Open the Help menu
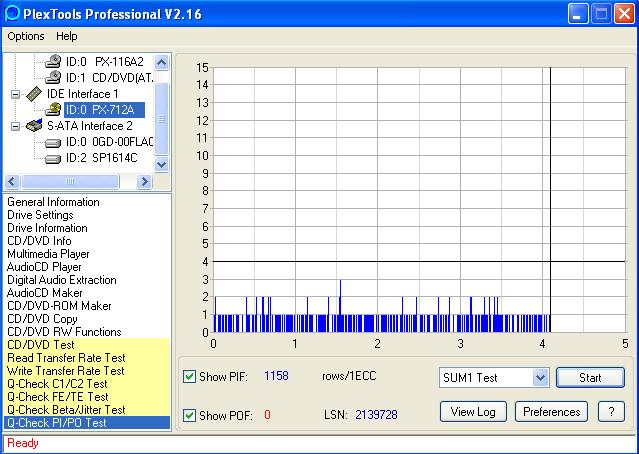Image resolution: width=639 pixels, height=454 pixels. point(67,36)
